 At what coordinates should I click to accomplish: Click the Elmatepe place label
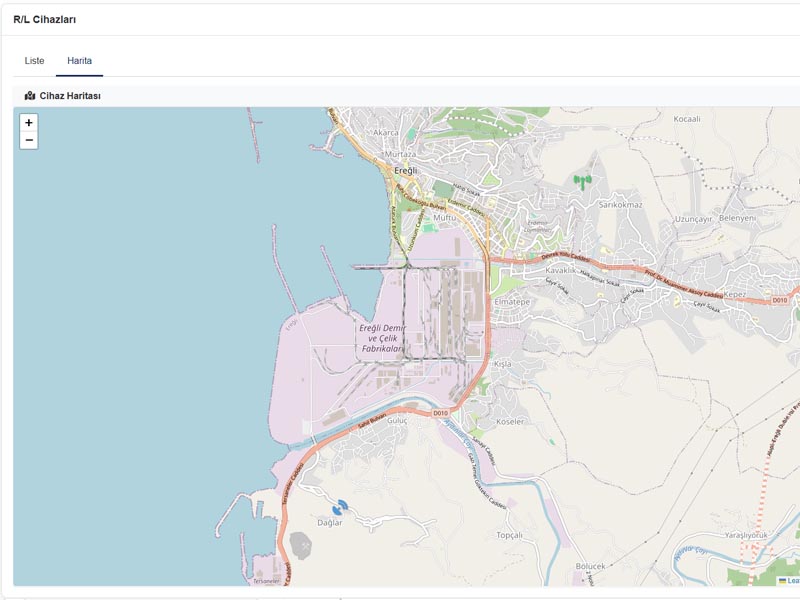pyautogui.click(x=512, y=302)
